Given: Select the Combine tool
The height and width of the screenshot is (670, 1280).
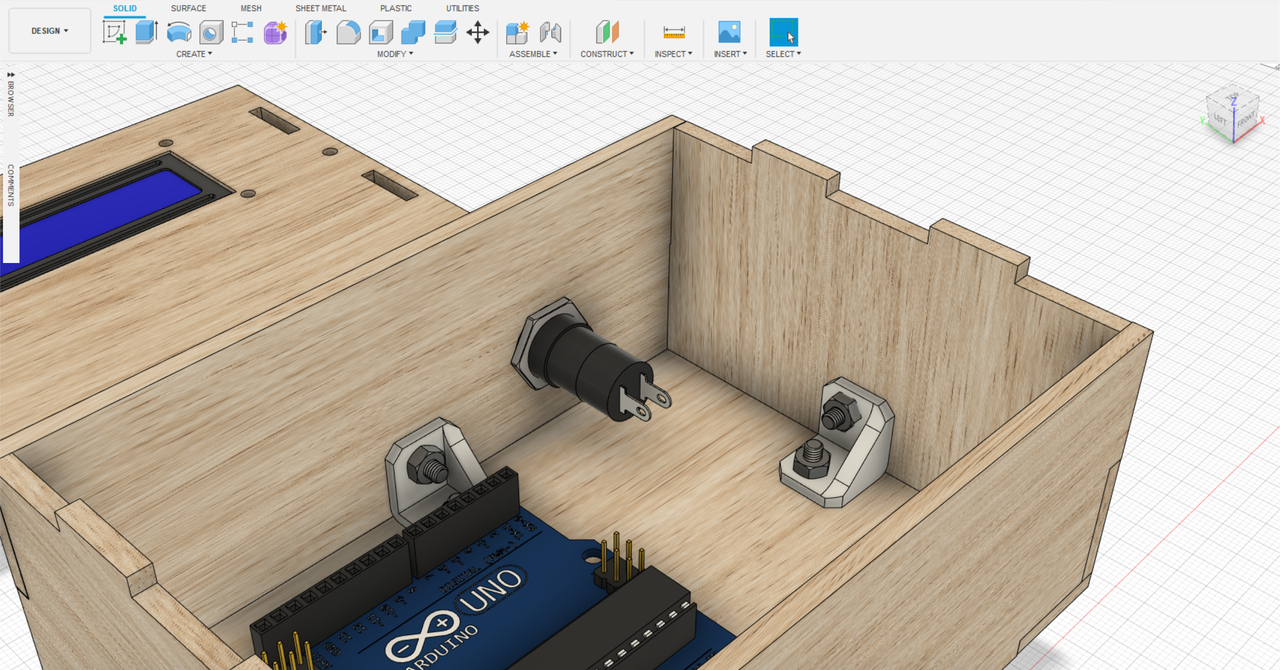Looking at the screenshot, I should (413, 32).
